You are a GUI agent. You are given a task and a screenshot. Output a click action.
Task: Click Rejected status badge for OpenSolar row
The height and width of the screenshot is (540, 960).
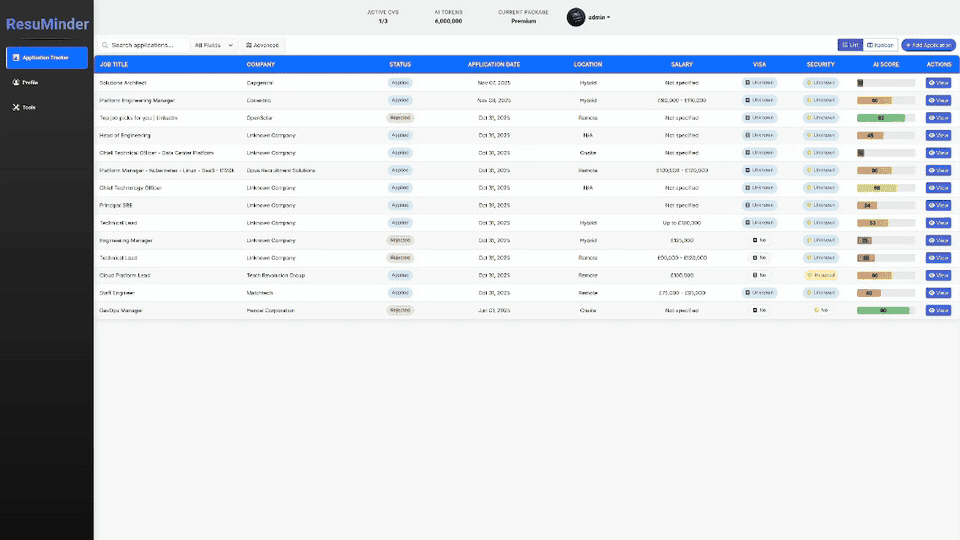click(400, 118)
